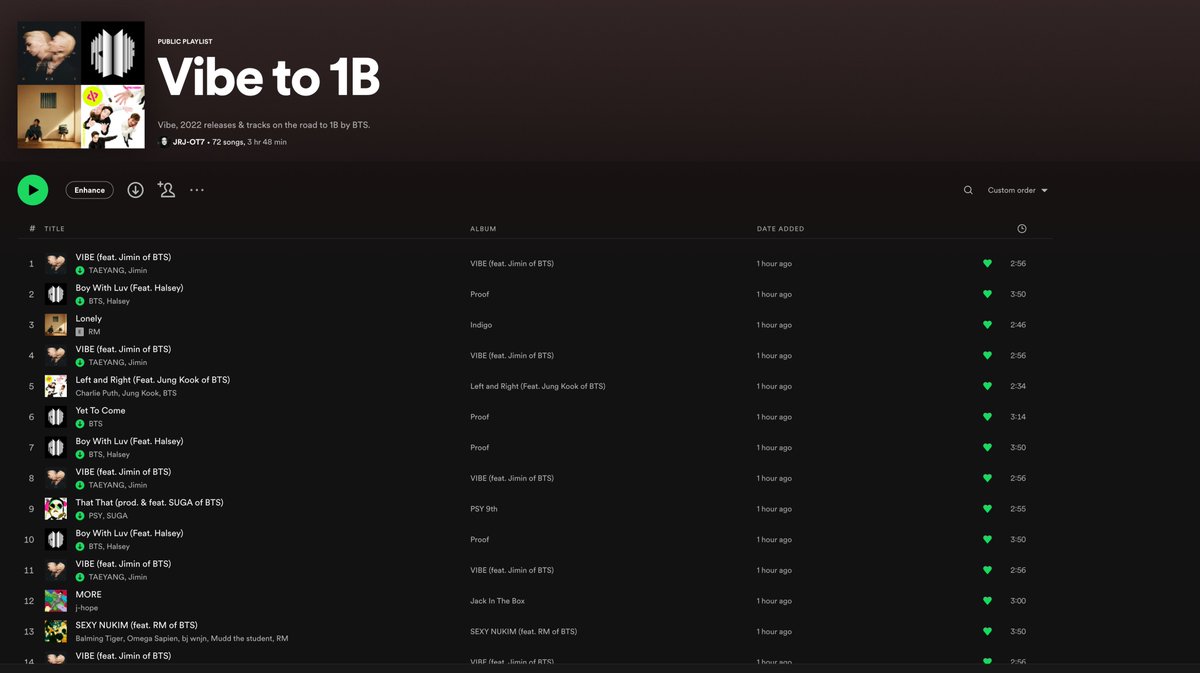
Task: Invite collaborators with the add-user icon
Action: [x=166, y=189]
